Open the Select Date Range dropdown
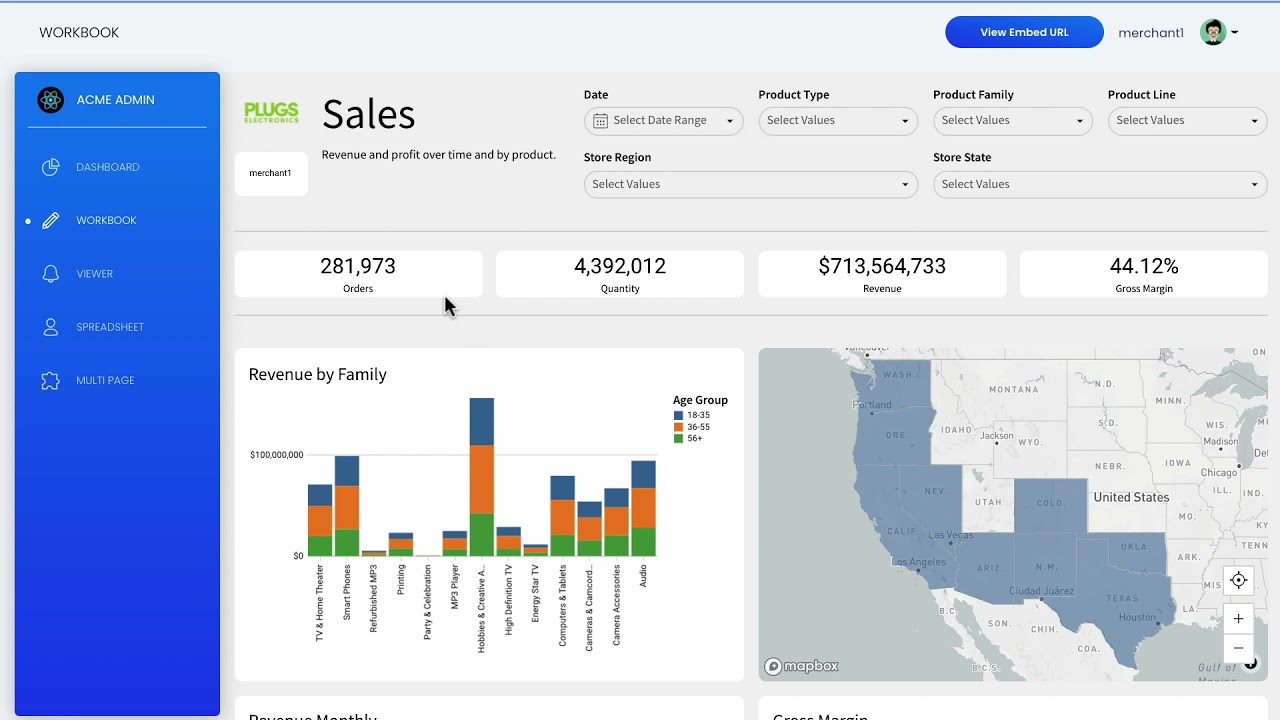Viewport: 1280px width, 720px height. tap(663, 121)
